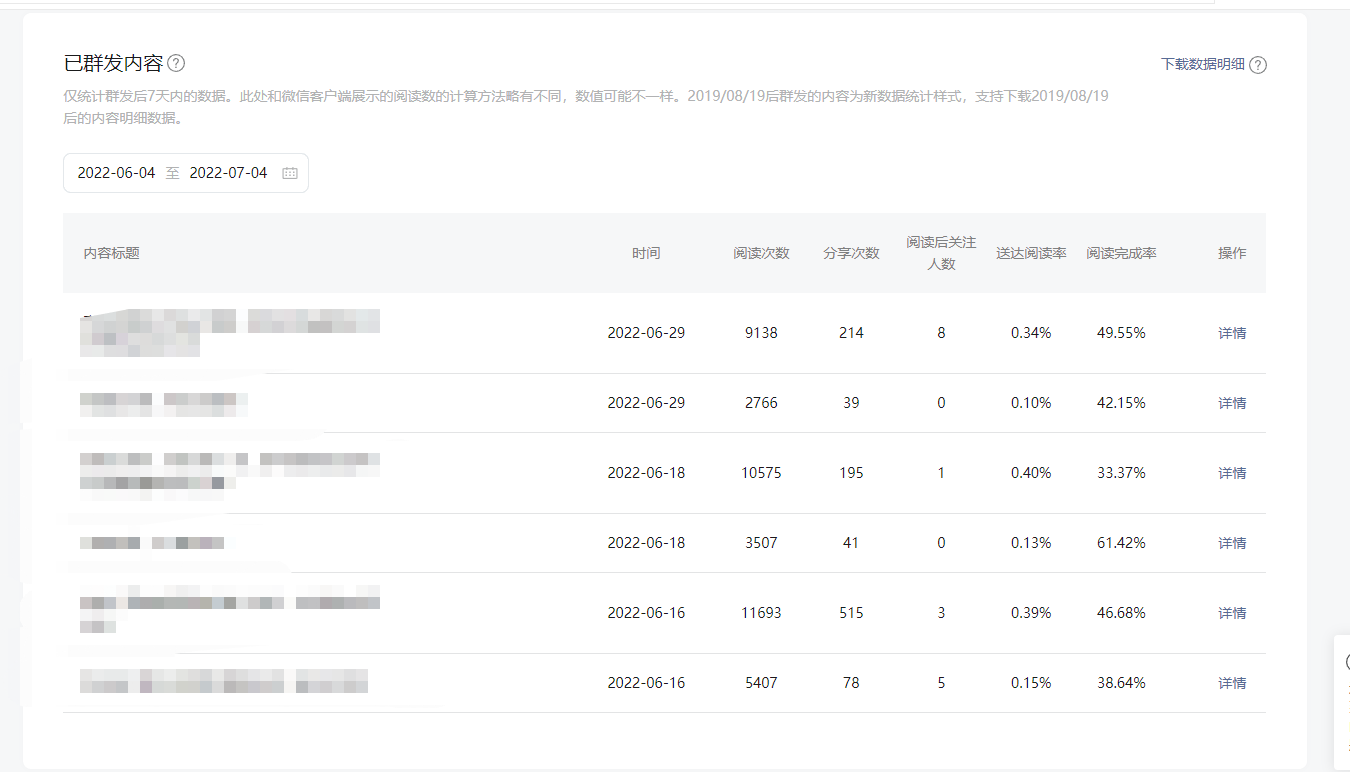Click the 下载数据明细 link
Image resolution: width=1350 pixels, height=772 pixels.
(1202, 64)
